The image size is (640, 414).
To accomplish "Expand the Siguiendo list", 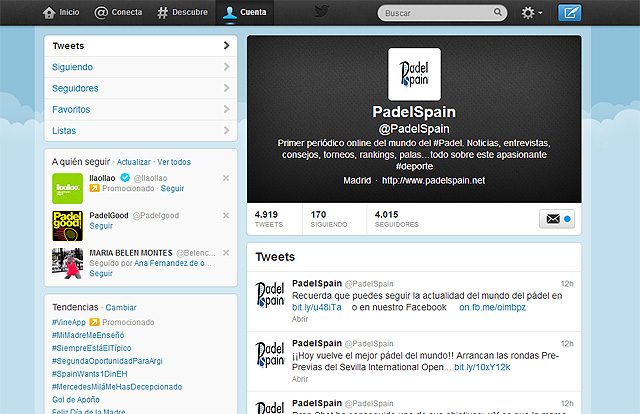I will click(x=140, y=67).
